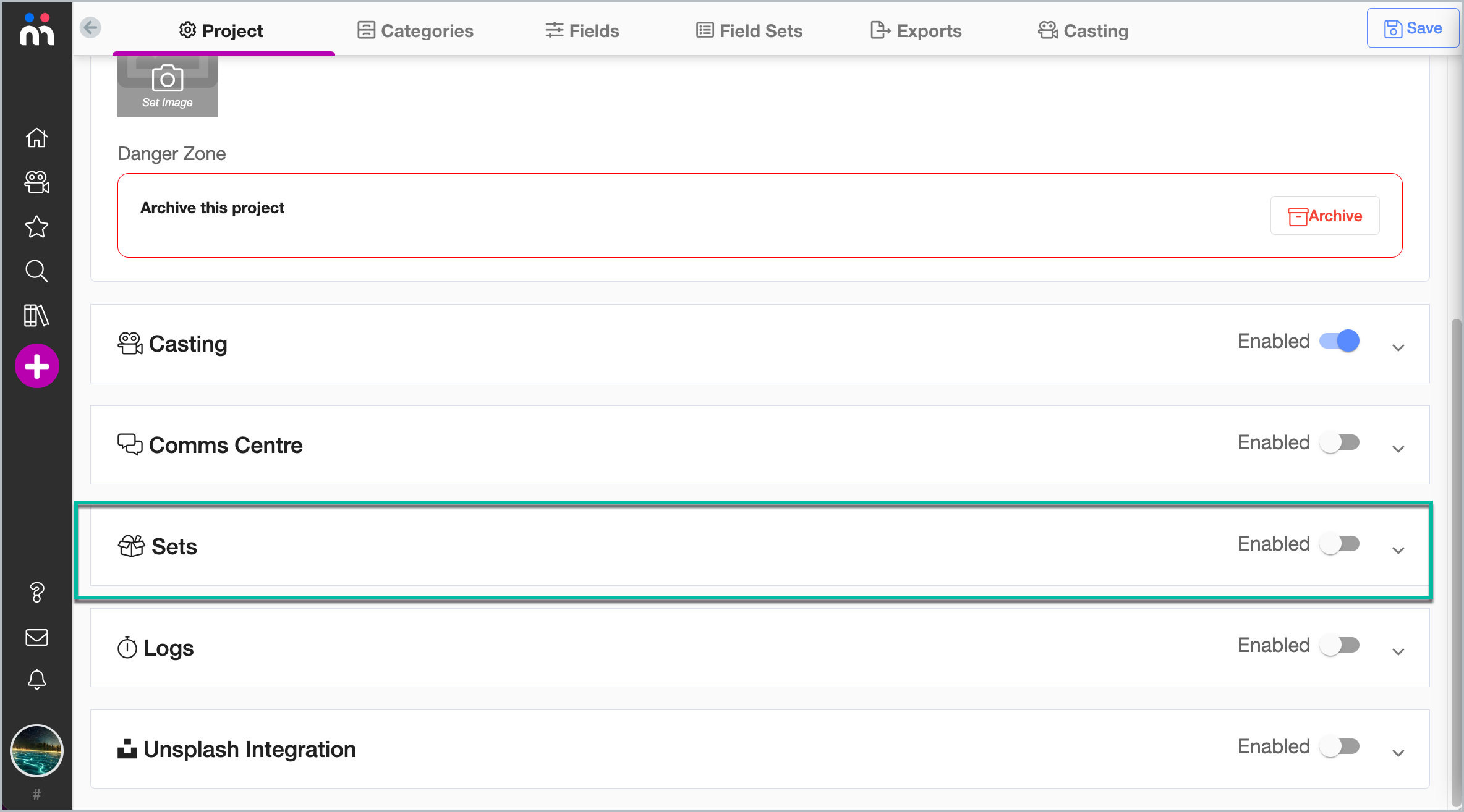This screenshot has height=812, width=1464.
Task: Click the Notifications bell icon
Action: click(x=36, y=680)
